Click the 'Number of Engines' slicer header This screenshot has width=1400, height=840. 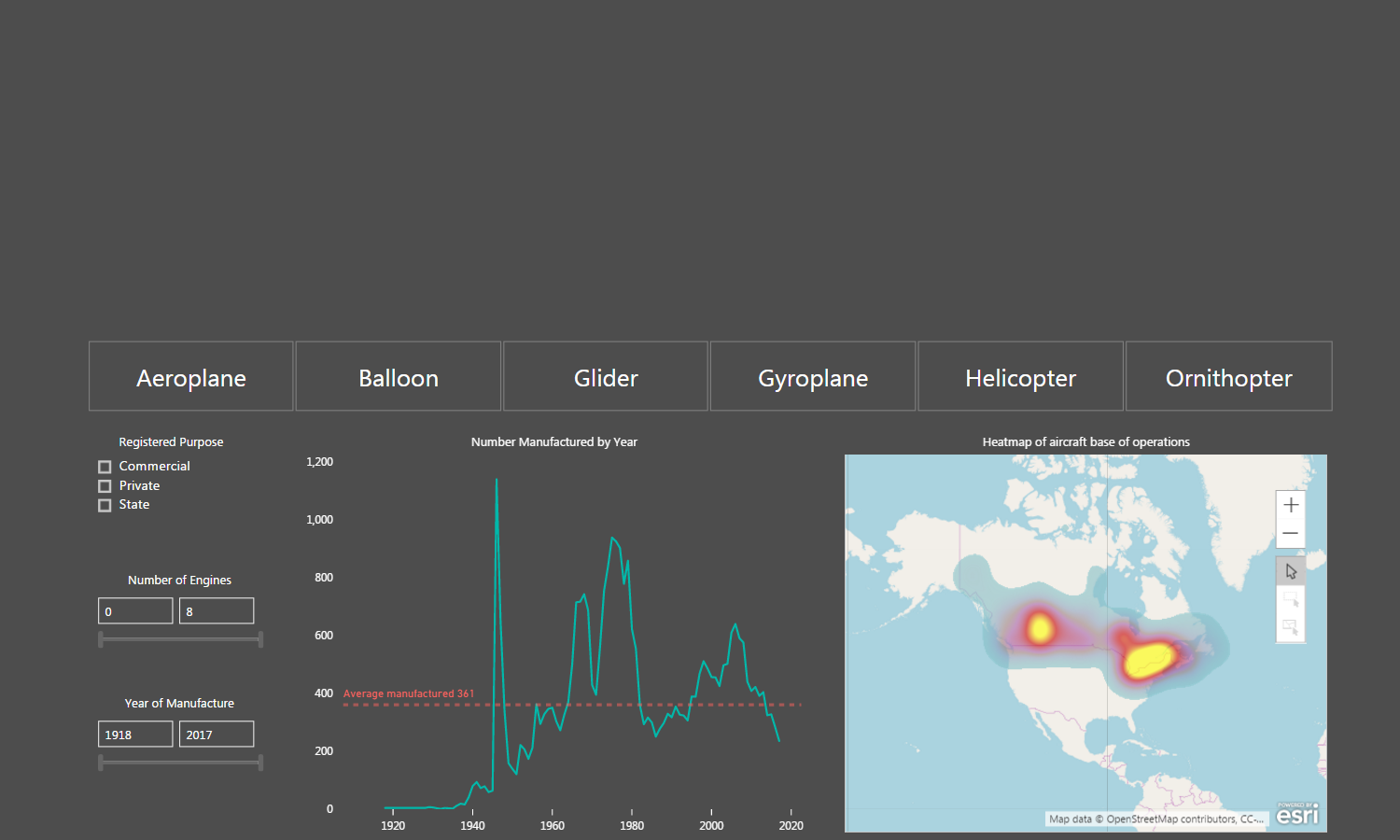pos(179,581)
